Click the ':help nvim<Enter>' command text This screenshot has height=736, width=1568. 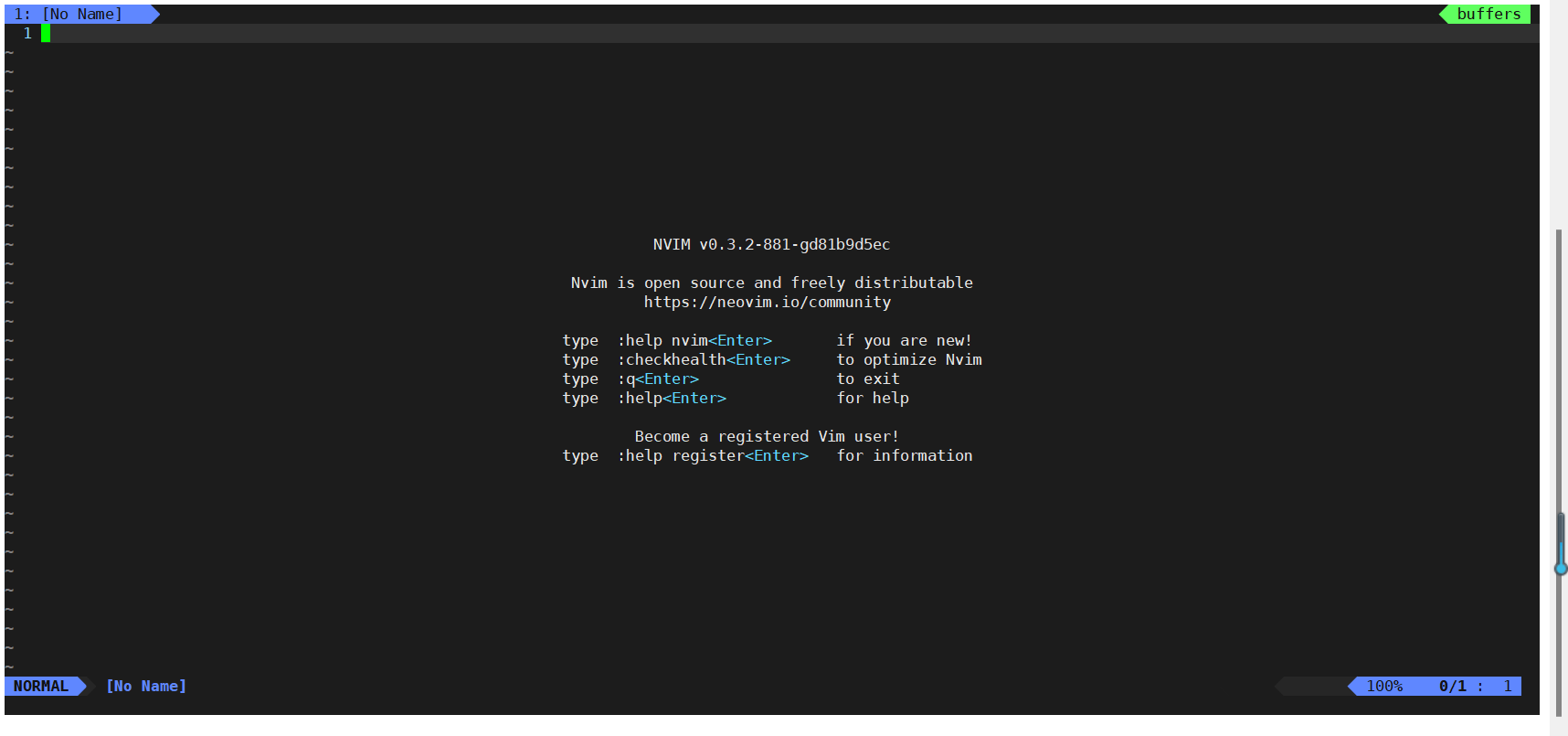tap(694, 340)
